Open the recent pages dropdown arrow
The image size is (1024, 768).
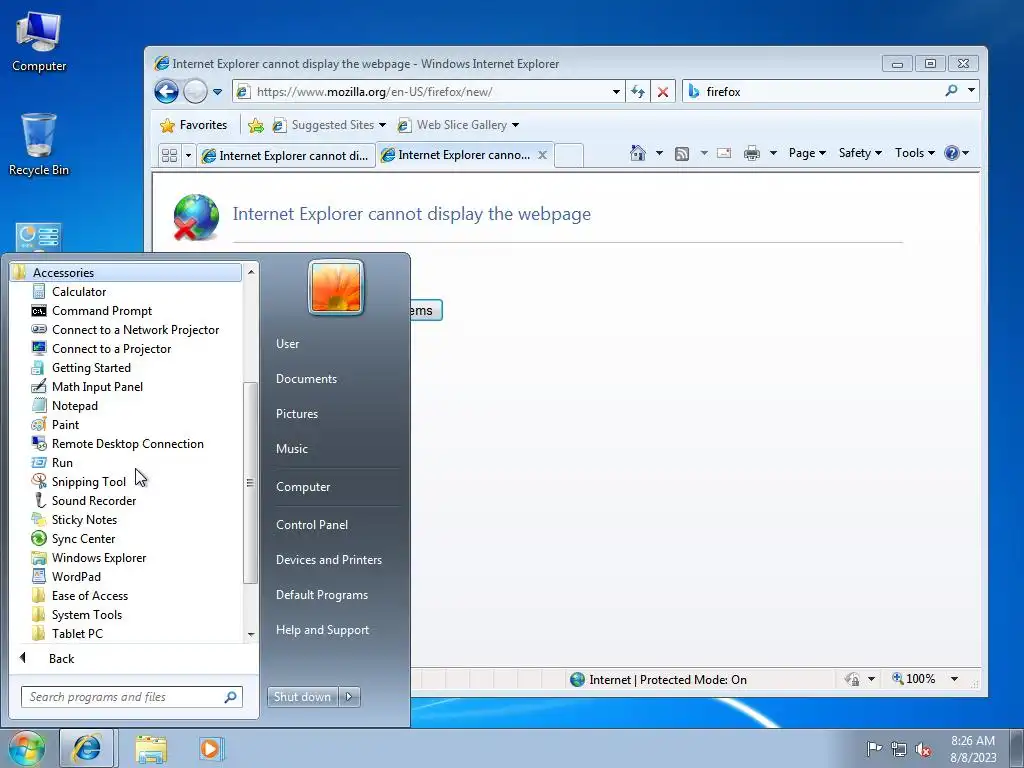(217, 92)
